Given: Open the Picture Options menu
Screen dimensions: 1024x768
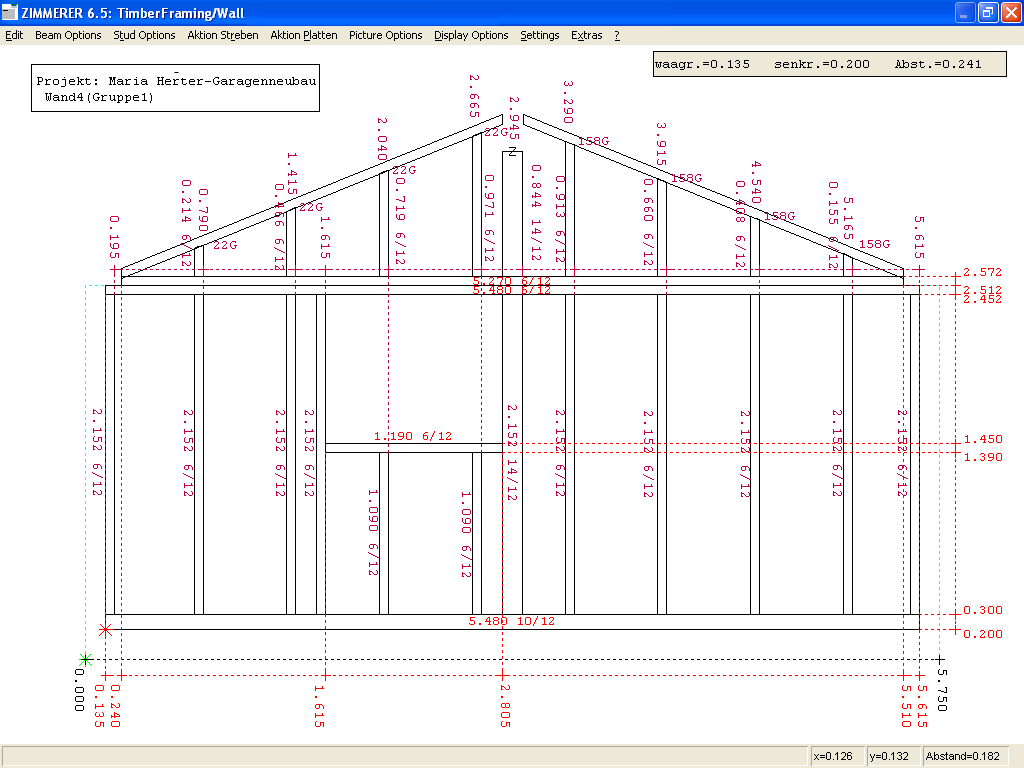Looking at the screenshot, I should point(385,35).
